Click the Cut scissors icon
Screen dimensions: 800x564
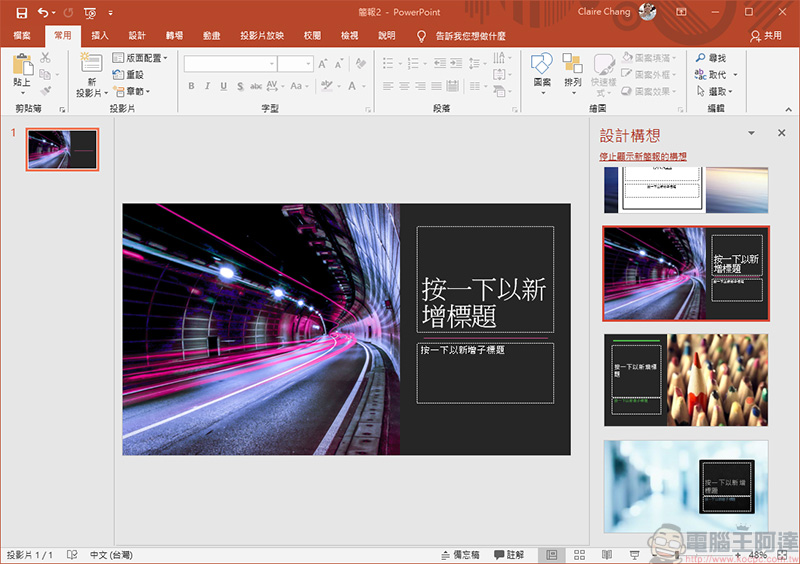pos(45,58)
